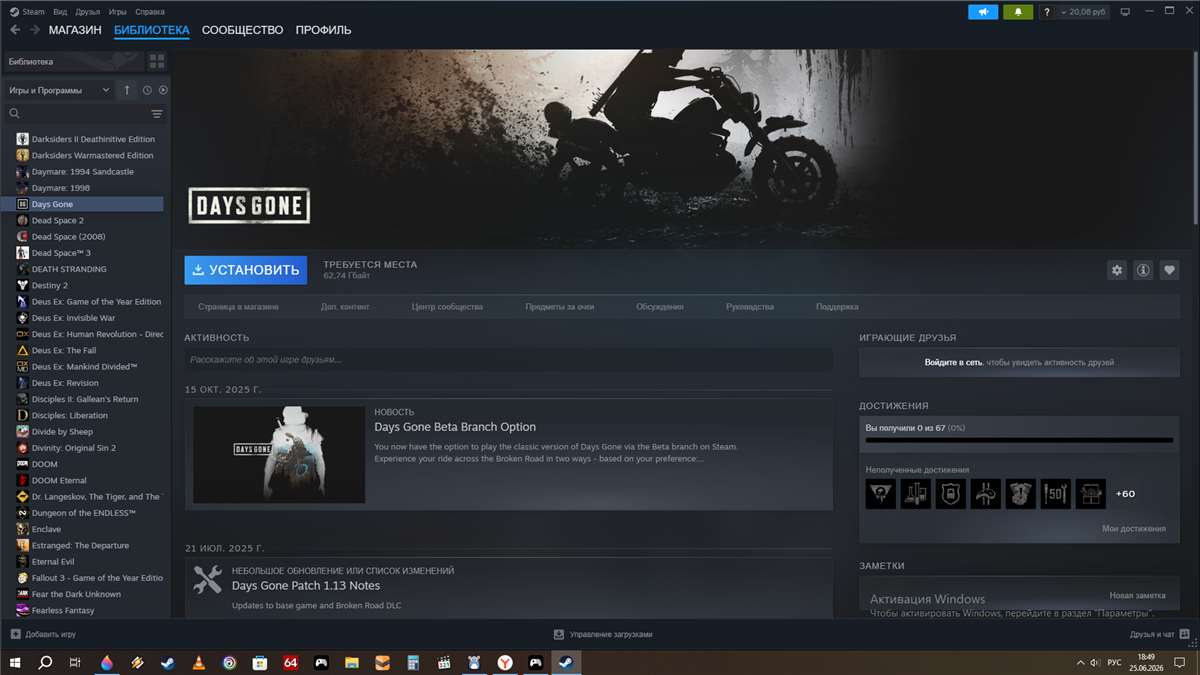Viewport: 1200px width, 675px height.
Task: Click the fifth unearned achievement icon
Action: (x=1021, y=493)
